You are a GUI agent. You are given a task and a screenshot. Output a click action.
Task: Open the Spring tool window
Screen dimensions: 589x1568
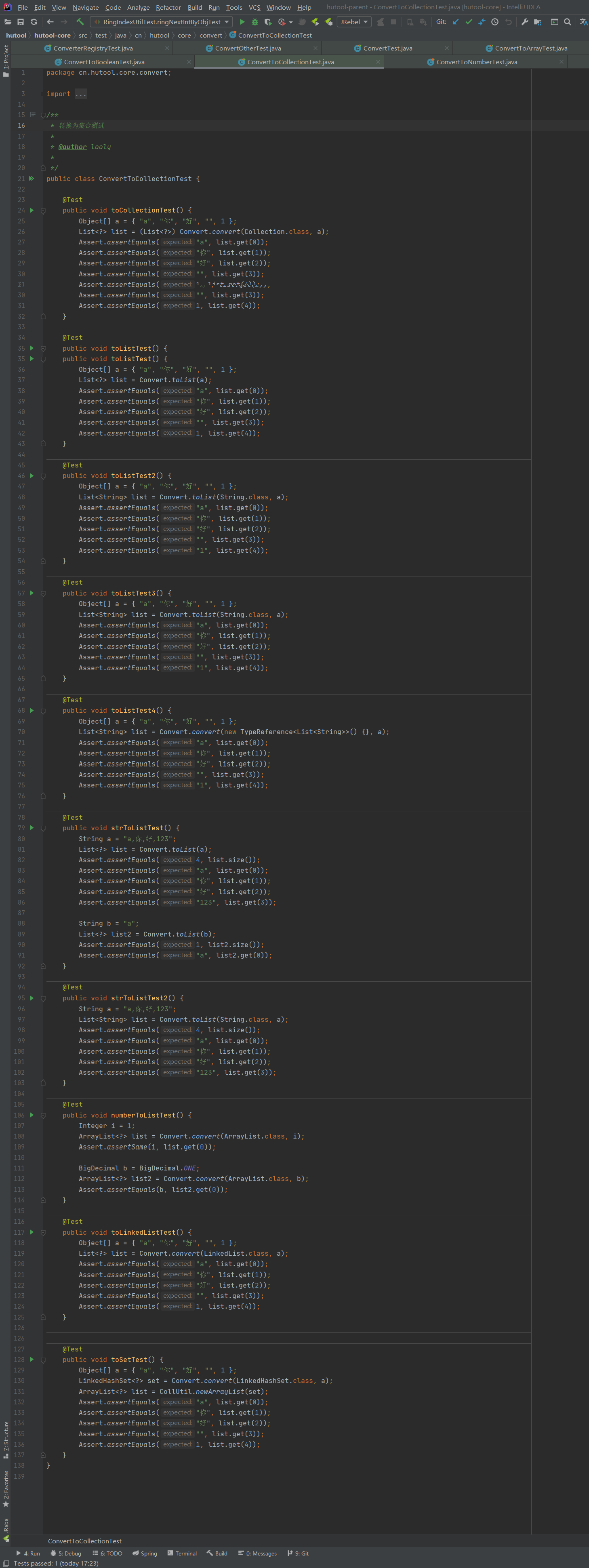145,1553
